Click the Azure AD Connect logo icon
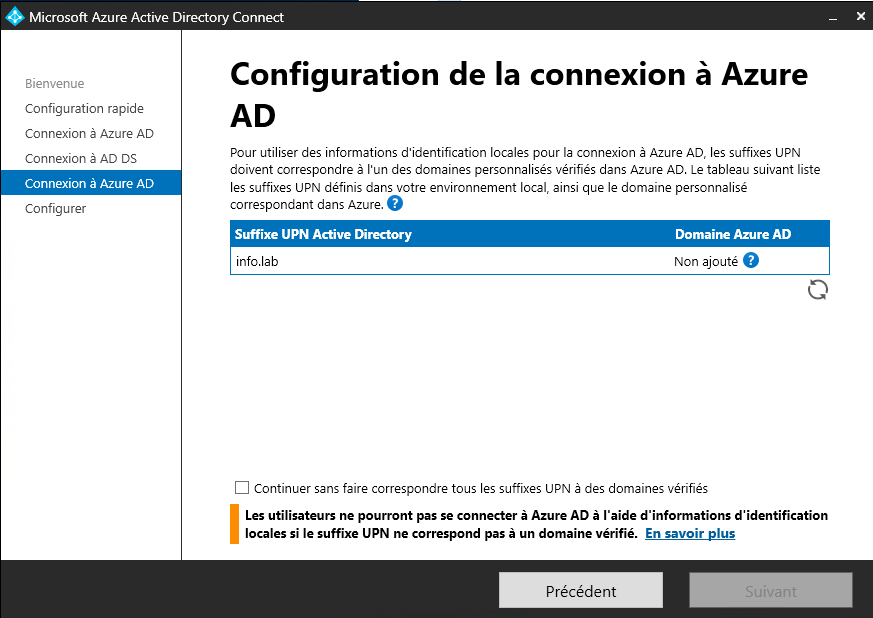 click(14, 17)
